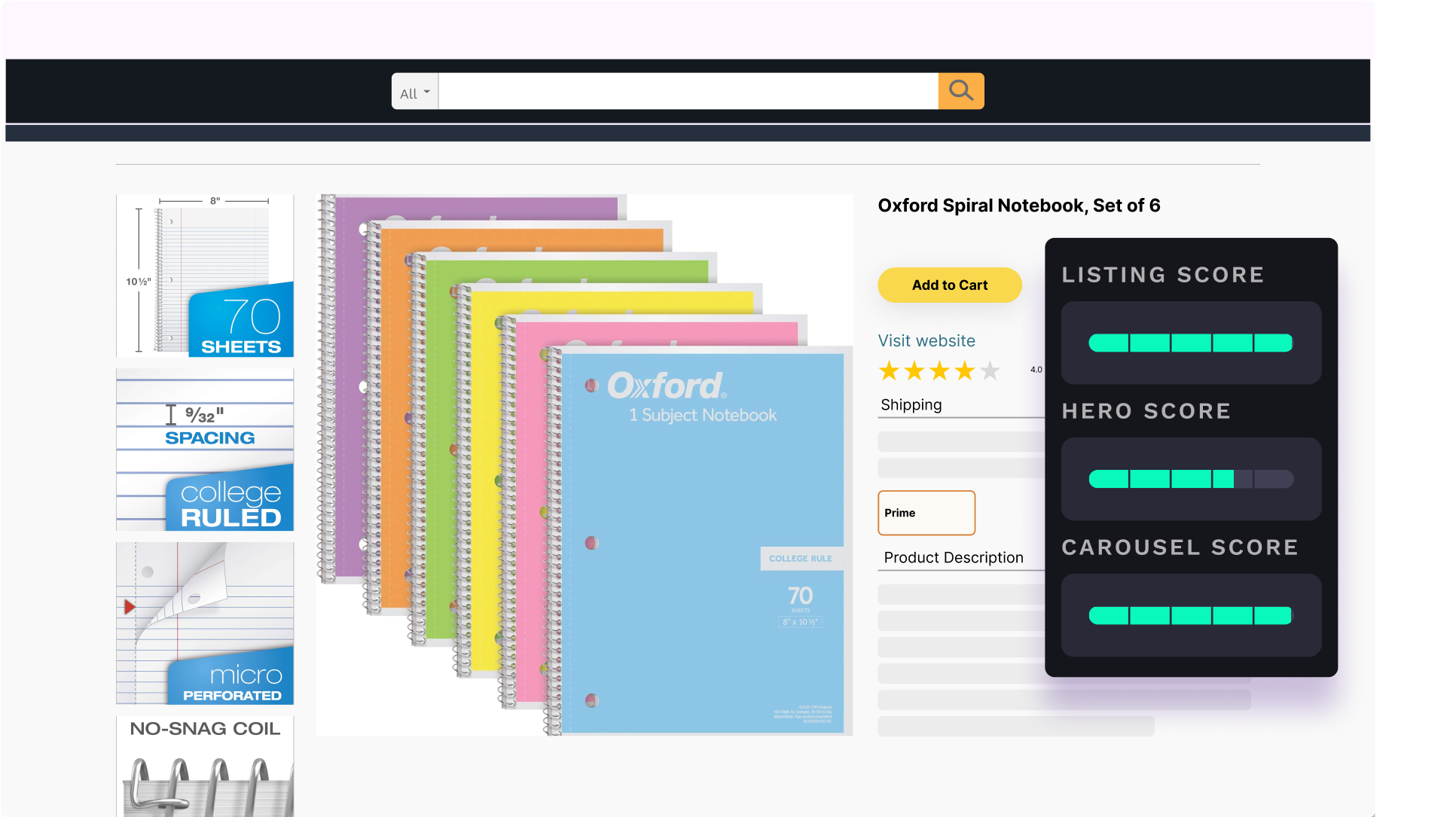
Task: Click the Hero Score progress bar
Action: [x=1190, y=479]
